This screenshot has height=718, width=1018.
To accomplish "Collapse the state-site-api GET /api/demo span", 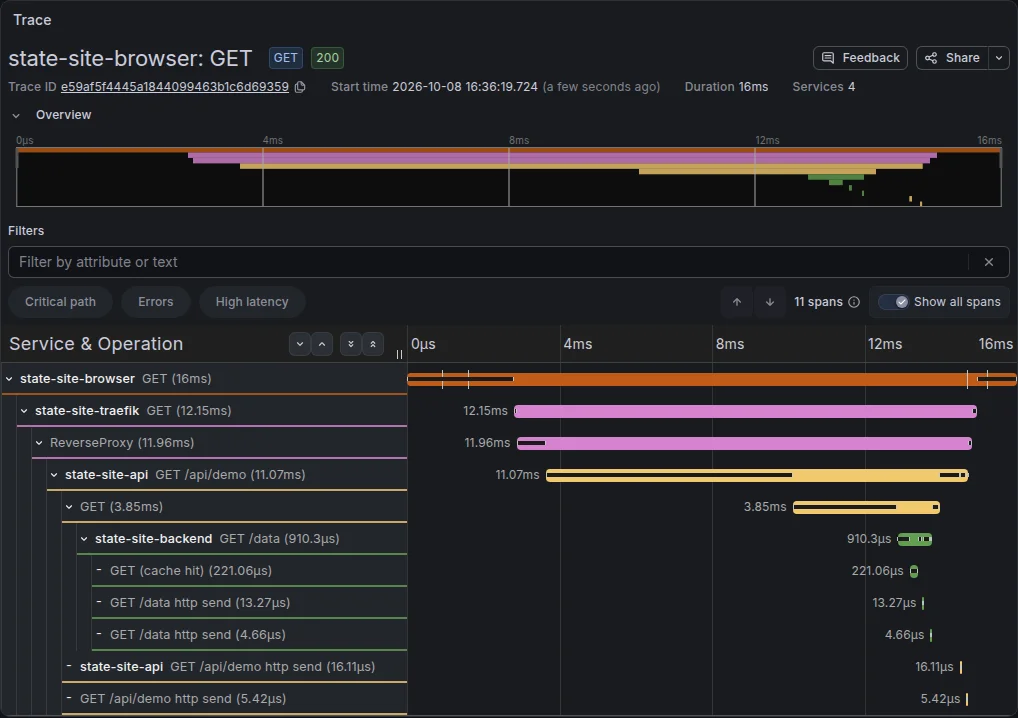I will (54, 475).
